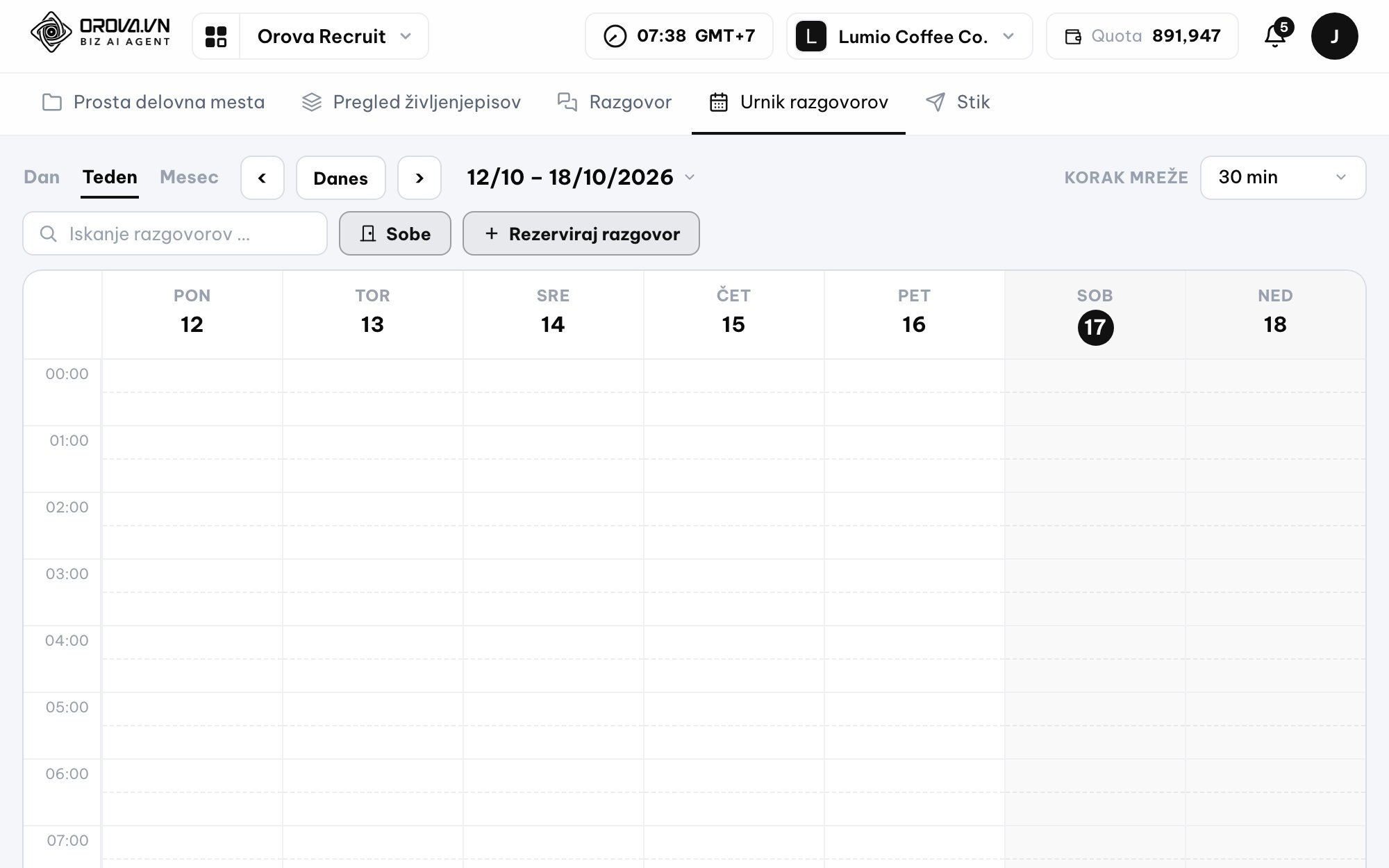Focus the Iskanje razgovorov search field

(x=175, y=233)
